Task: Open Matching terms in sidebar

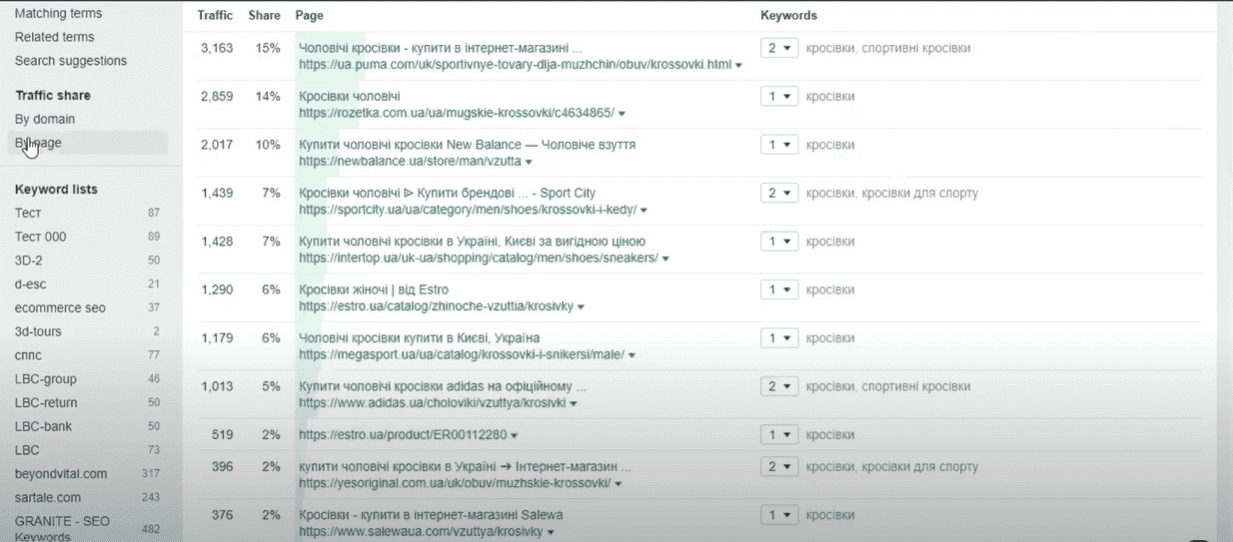Action: pos(58,14)
